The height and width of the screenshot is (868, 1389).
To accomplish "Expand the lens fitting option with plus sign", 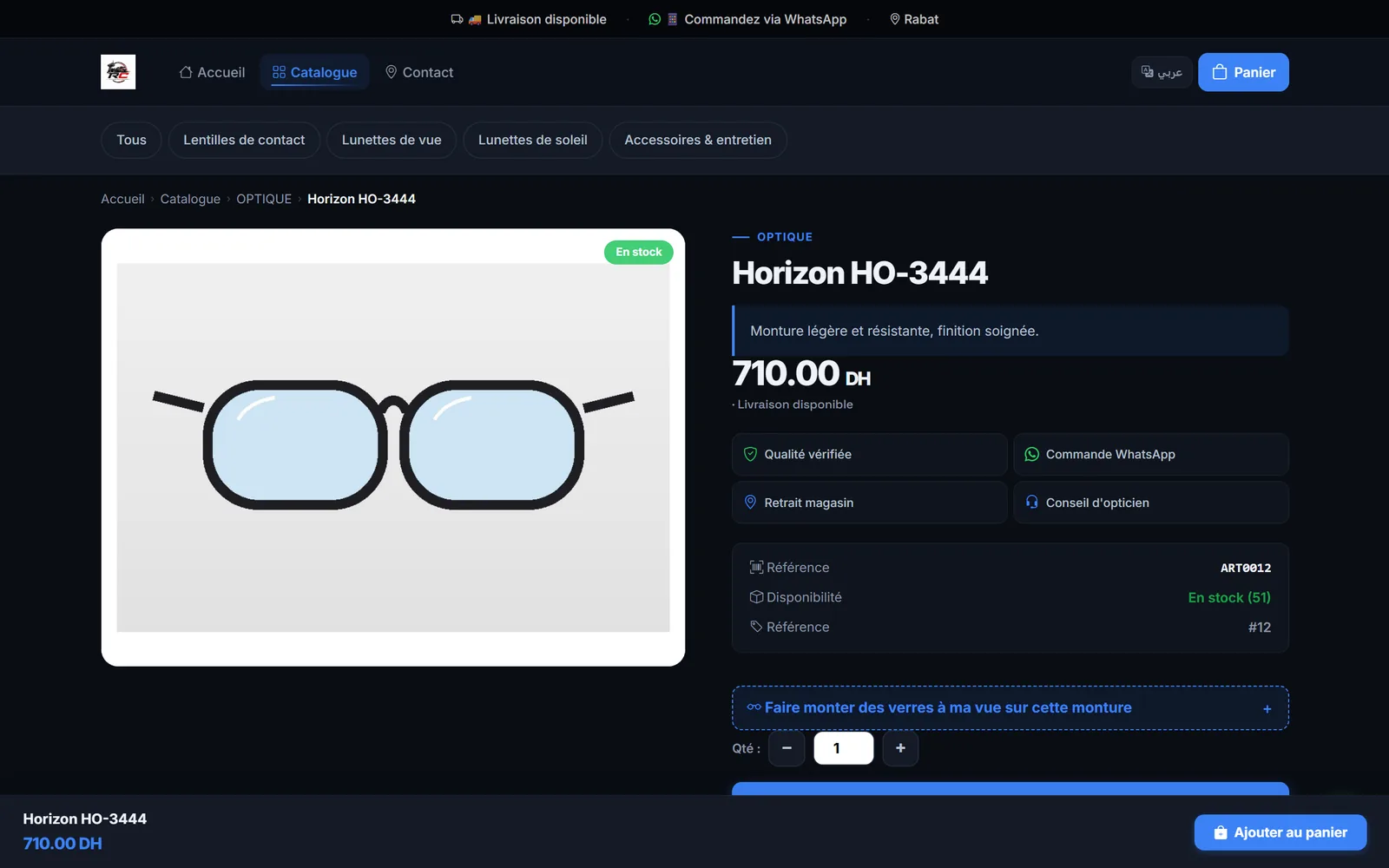I will click(1267, 708).
